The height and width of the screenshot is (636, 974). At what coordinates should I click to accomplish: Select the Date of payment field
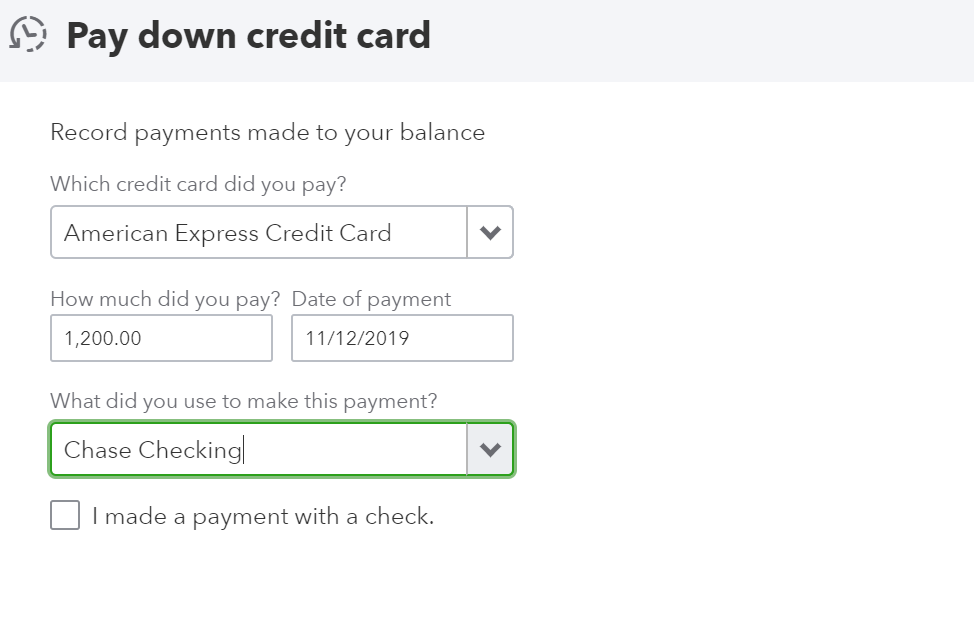coord(400,337)
